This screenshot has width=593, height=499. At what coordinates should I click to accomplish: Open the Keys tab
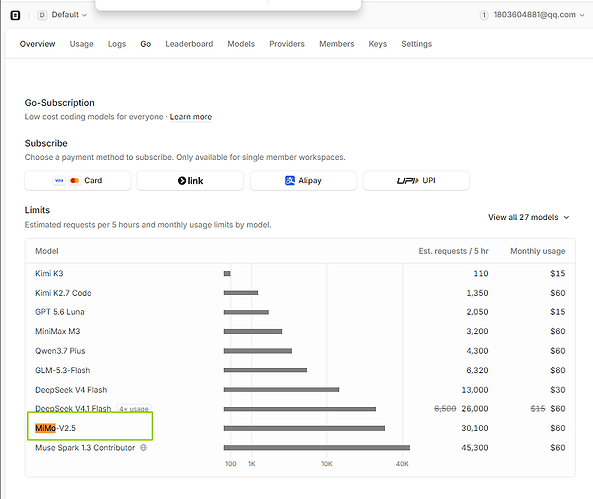(x=377, y=44)
